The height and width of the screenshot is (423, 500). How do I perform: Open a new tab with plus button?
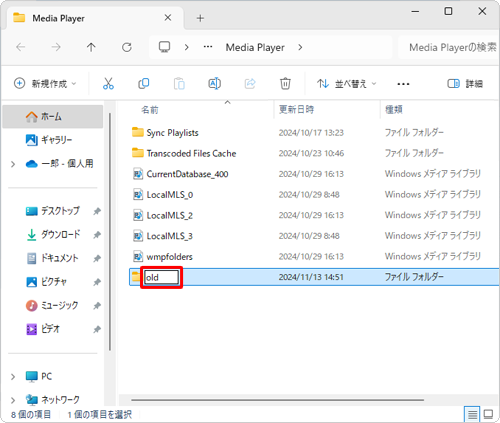[x=200, y=18]
